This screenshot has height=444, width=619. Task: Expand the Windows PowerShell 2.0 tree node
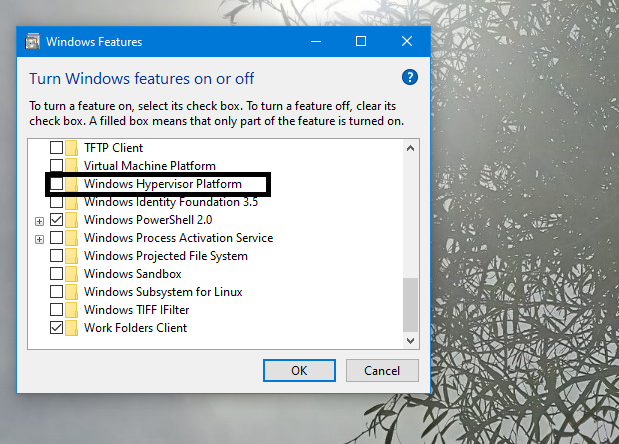[x=39, y=221]
